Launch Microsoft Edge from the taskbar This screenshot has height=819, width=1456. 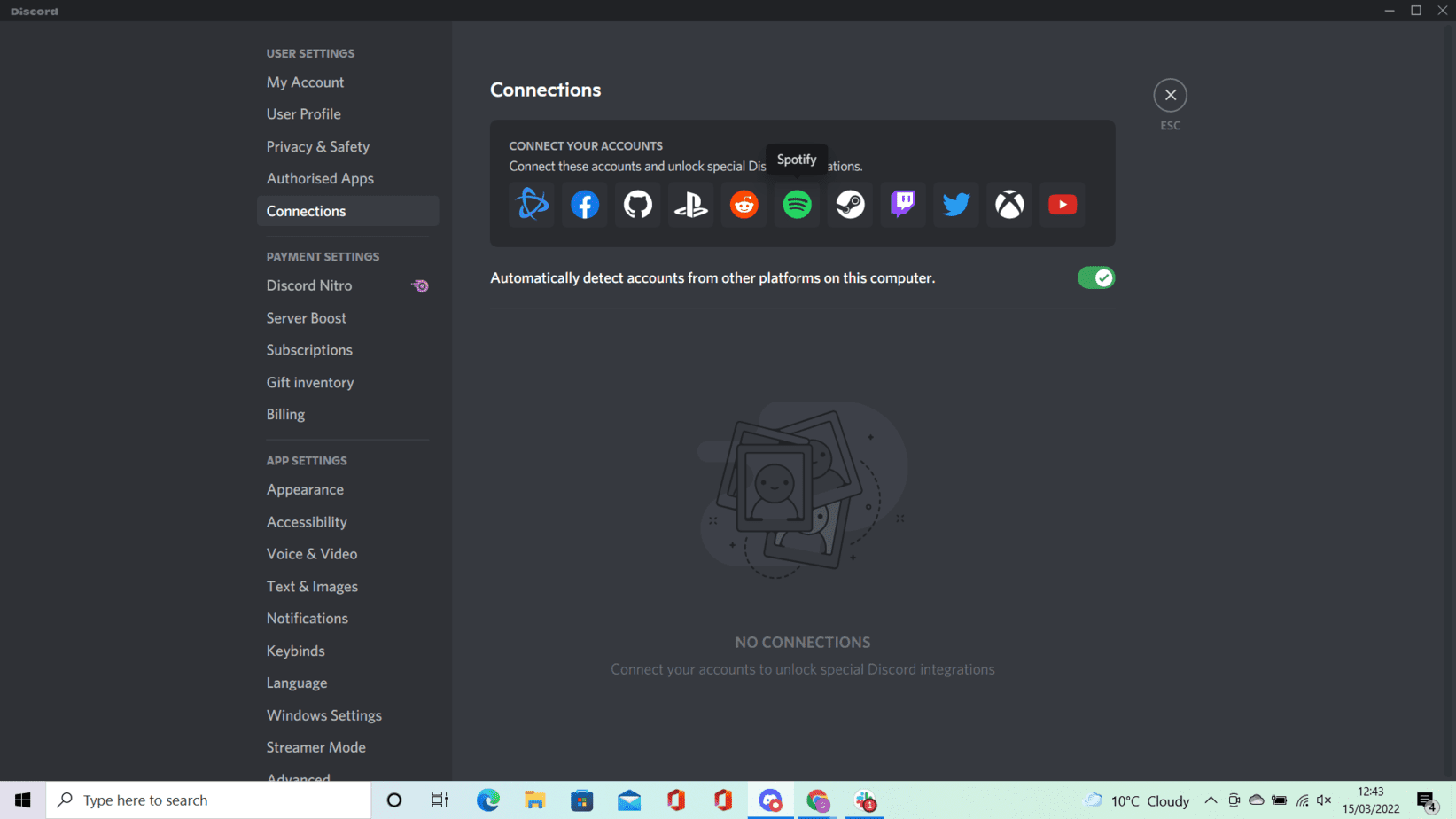(488, 800)
